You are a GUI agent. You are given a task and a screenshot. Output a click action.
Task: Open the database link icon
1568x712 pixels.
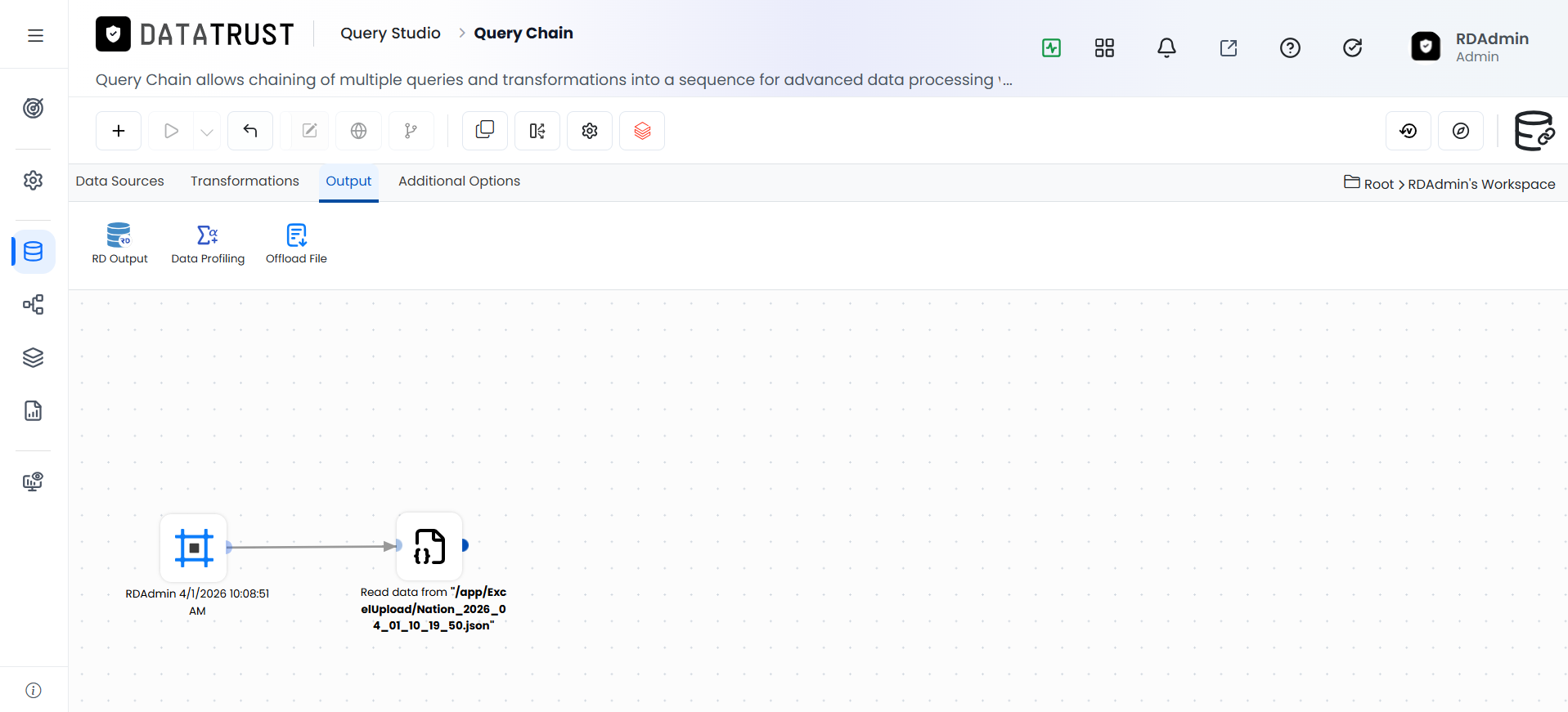click(1534, 131)
